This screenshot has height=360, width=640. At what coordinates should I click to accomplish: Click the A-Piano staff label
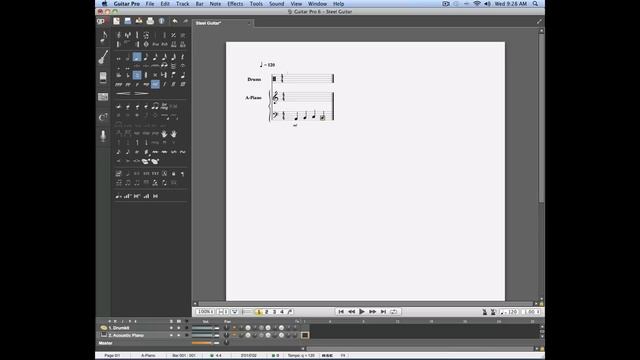(x=253, y=98)
